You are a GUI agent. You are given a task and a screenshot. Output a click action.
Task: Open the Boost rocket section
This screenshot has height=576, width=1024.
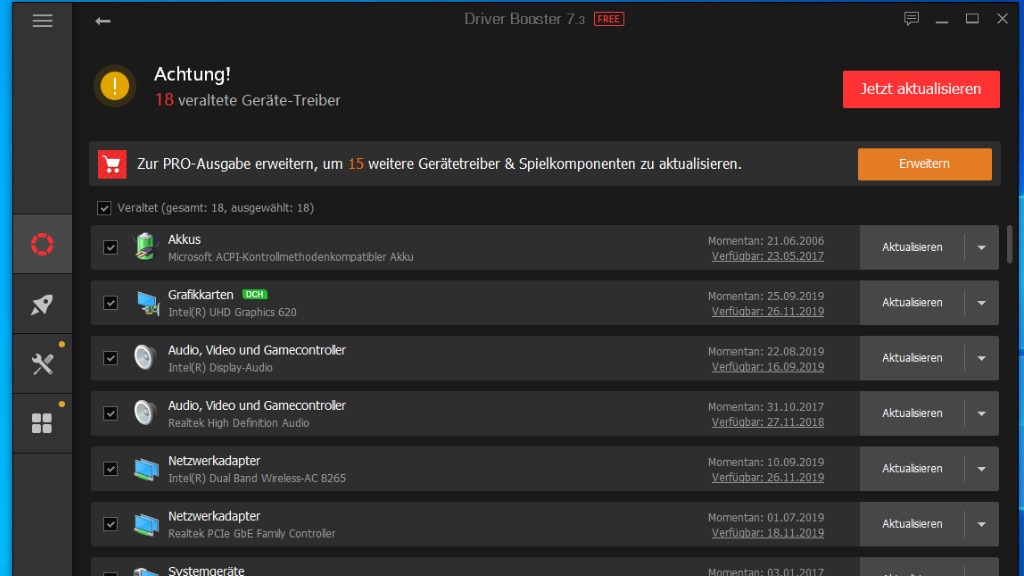pos(42,304)
